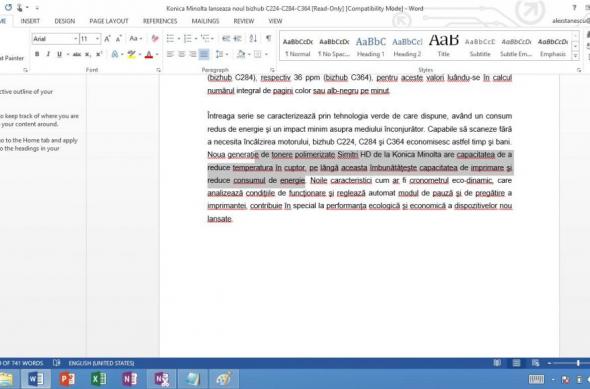Switch to the INSERT tab
Viewport: 590px width, 389px height.
point(30,21)
